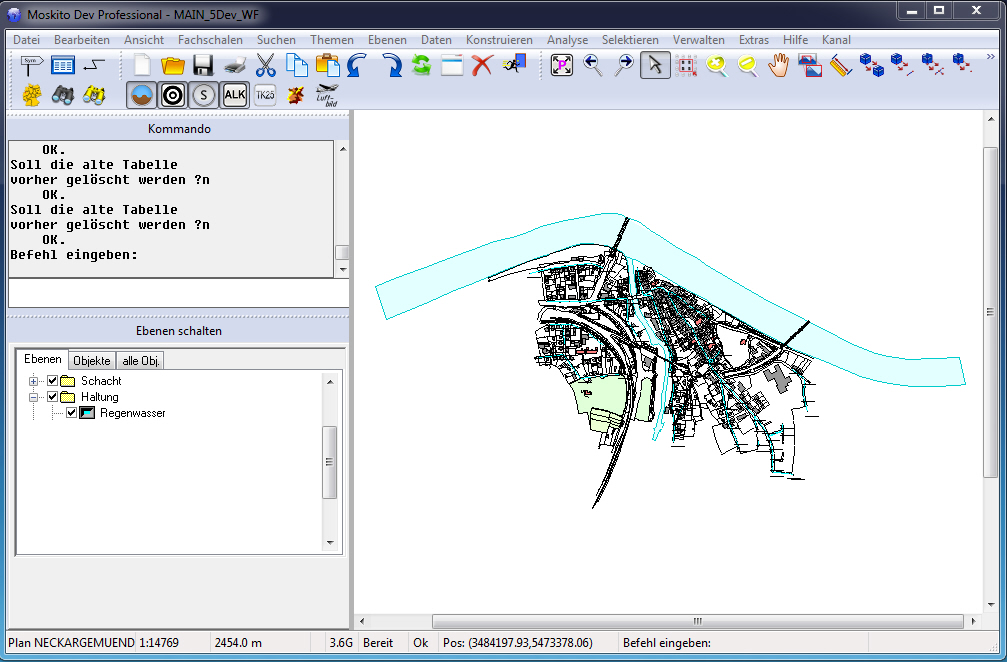The image size is (1007, 662).
Task: Select the arrow pointer selection tool
Action: tap(655, 66)
